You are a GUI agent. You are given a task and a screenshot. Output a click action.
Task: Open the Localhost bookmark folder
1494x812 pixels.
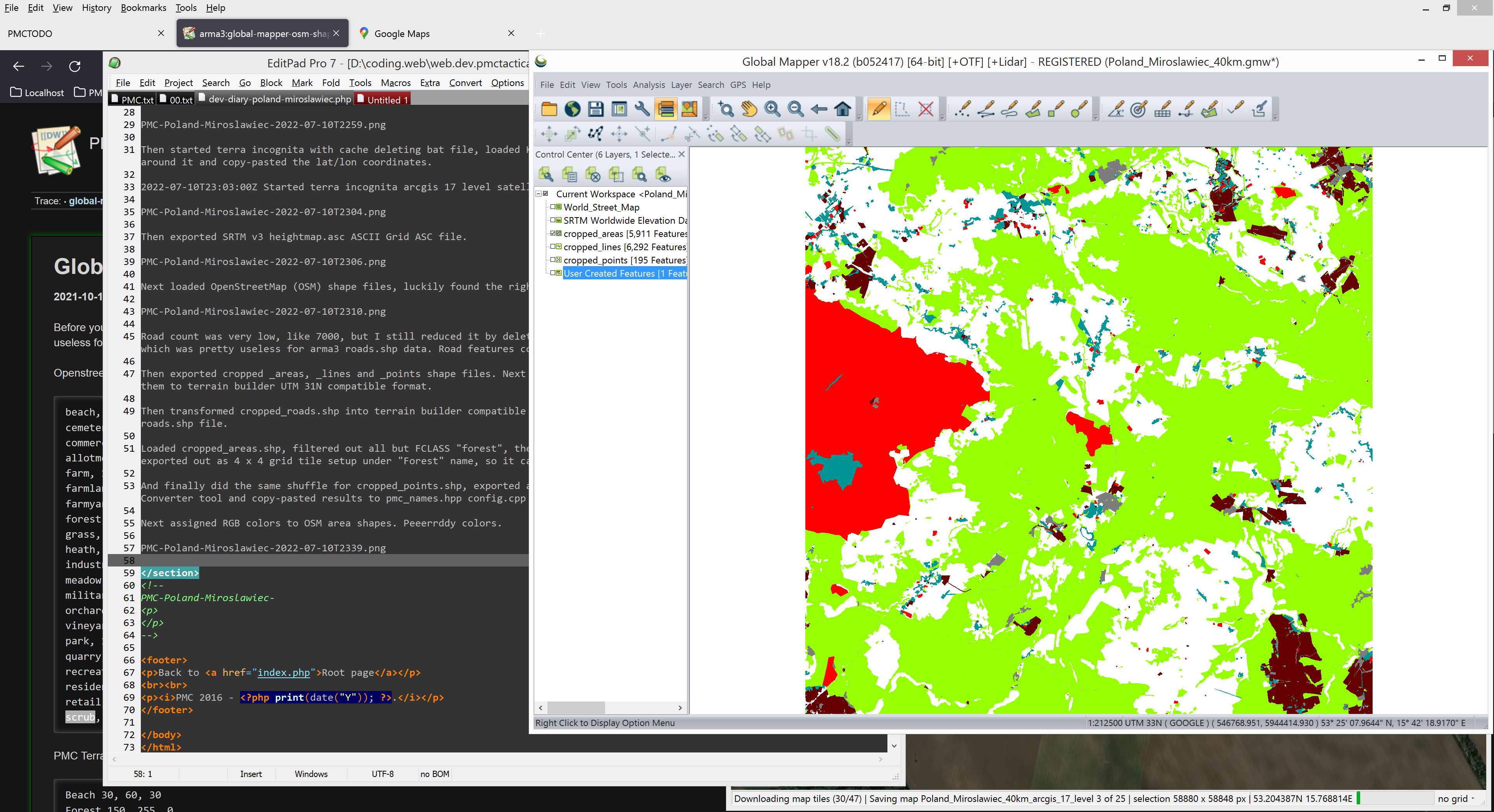tap(37, 92)
